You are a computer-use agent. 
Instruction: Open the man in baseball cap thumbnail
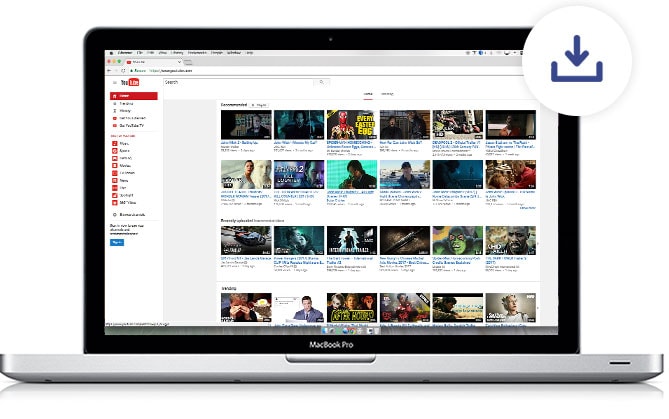[405, 174]
